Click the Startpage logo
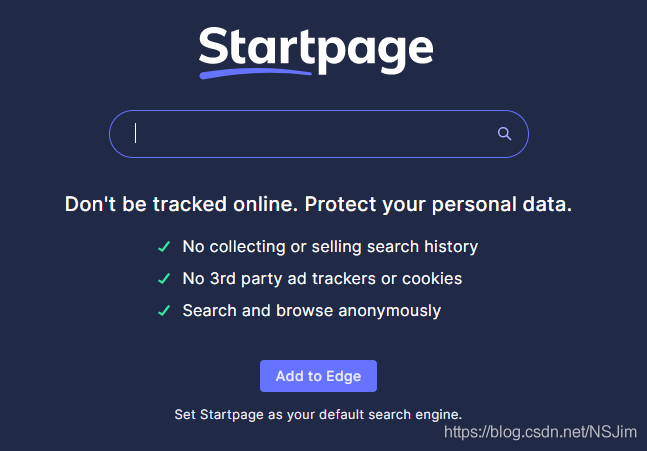Viewport: 647px width, 451px height. coord(316,52)
